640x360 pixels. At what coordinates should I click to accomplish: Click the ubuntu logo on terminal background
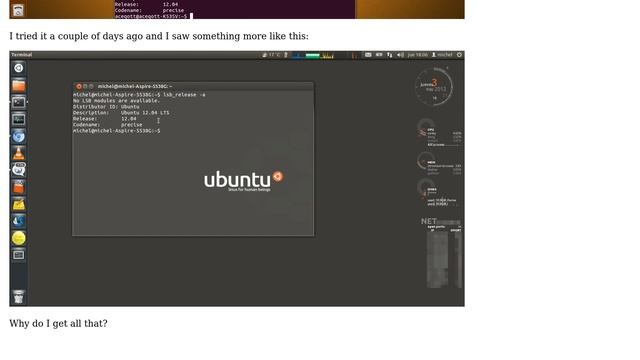point(244,180)
